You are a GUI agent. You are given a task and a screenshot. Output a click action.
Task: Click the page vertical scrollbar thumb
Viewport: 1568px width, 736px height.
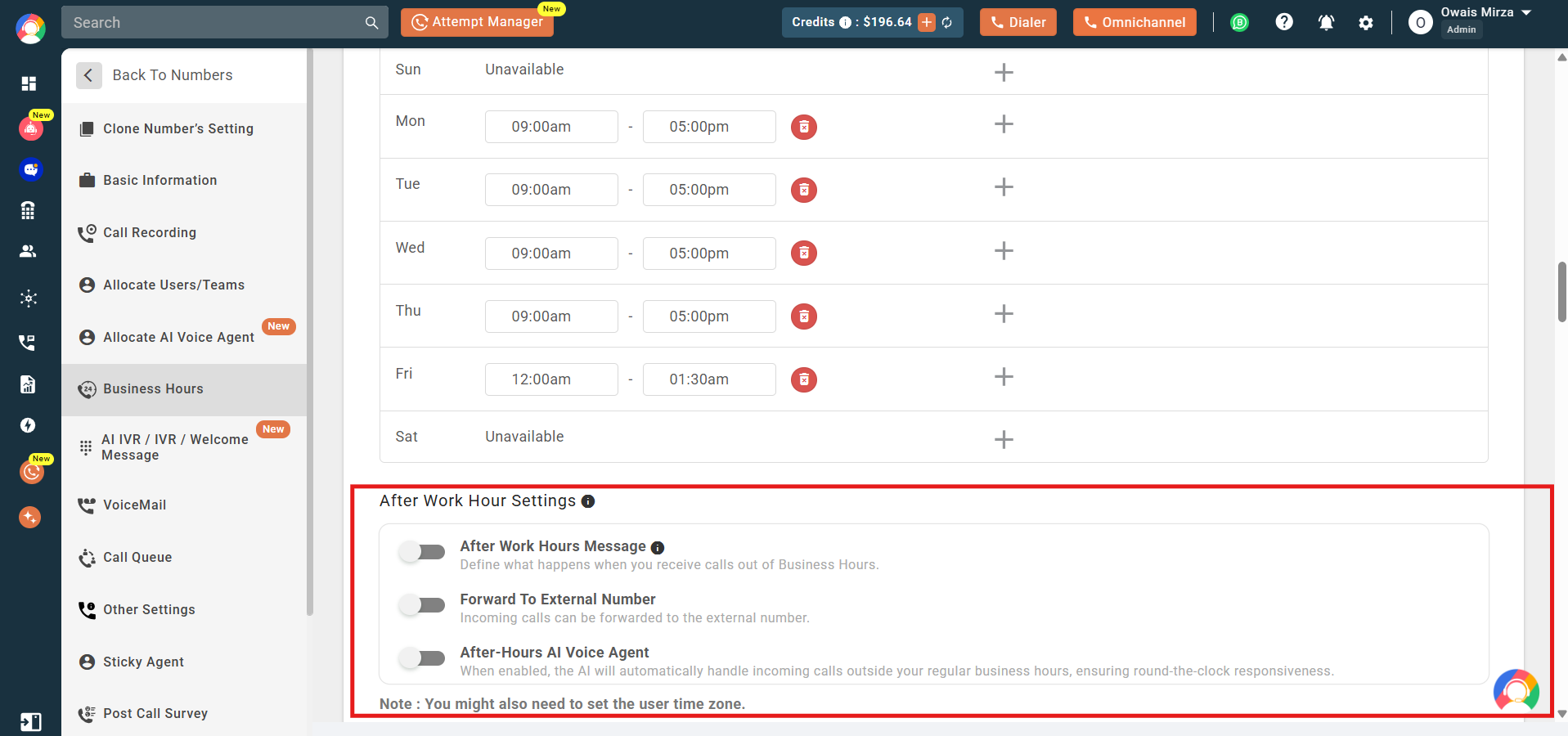click(x=1561, y=292)
